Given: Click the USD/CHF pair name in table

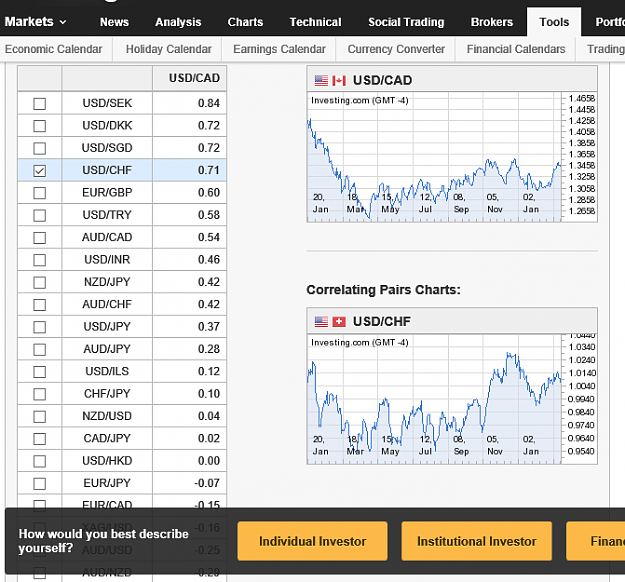Looking at the screenshot, I should 107,170.
